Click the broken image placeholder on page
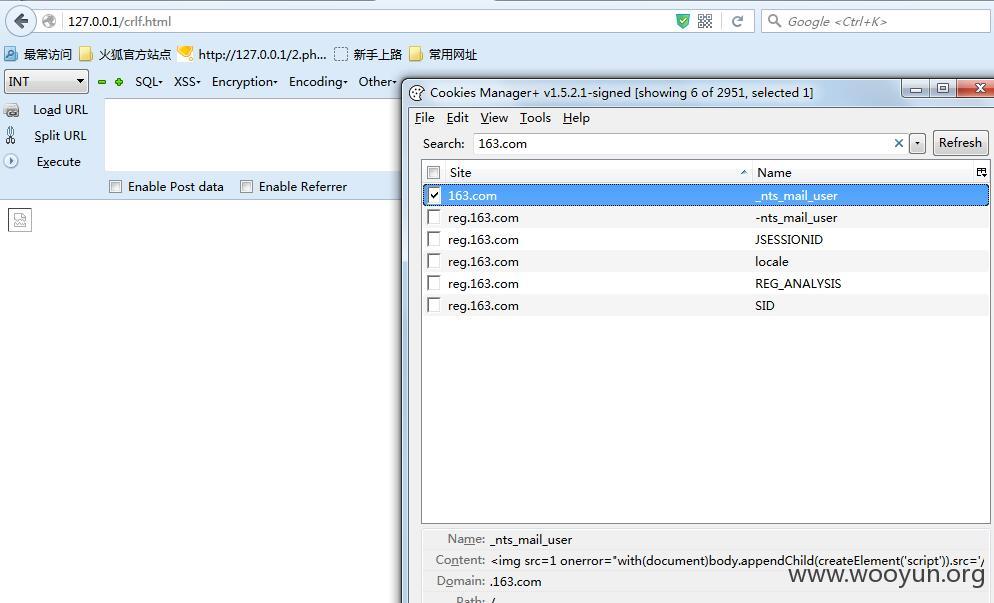 coord(20,220)
